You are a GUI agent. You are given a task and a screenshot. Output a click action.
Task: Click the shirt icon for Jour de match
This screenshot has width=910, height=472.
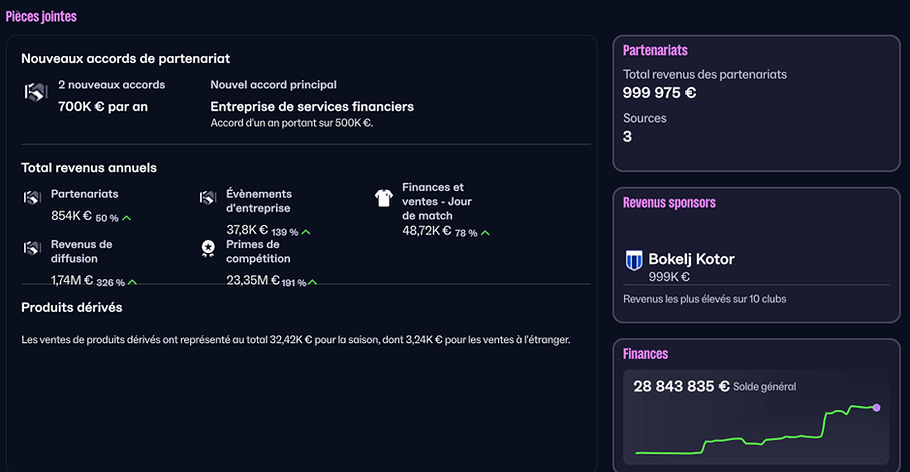tap(383, 198)
